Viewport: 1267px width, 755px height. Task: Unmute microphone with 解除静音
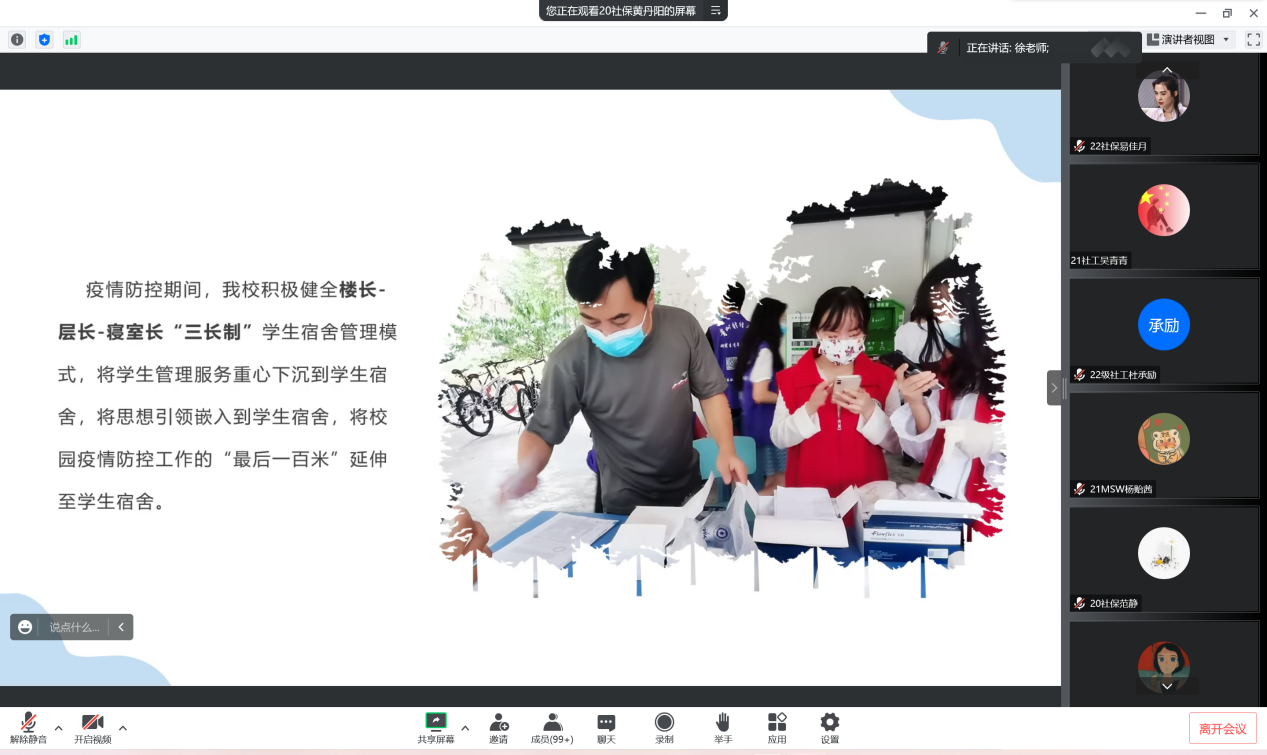[28, 728]
